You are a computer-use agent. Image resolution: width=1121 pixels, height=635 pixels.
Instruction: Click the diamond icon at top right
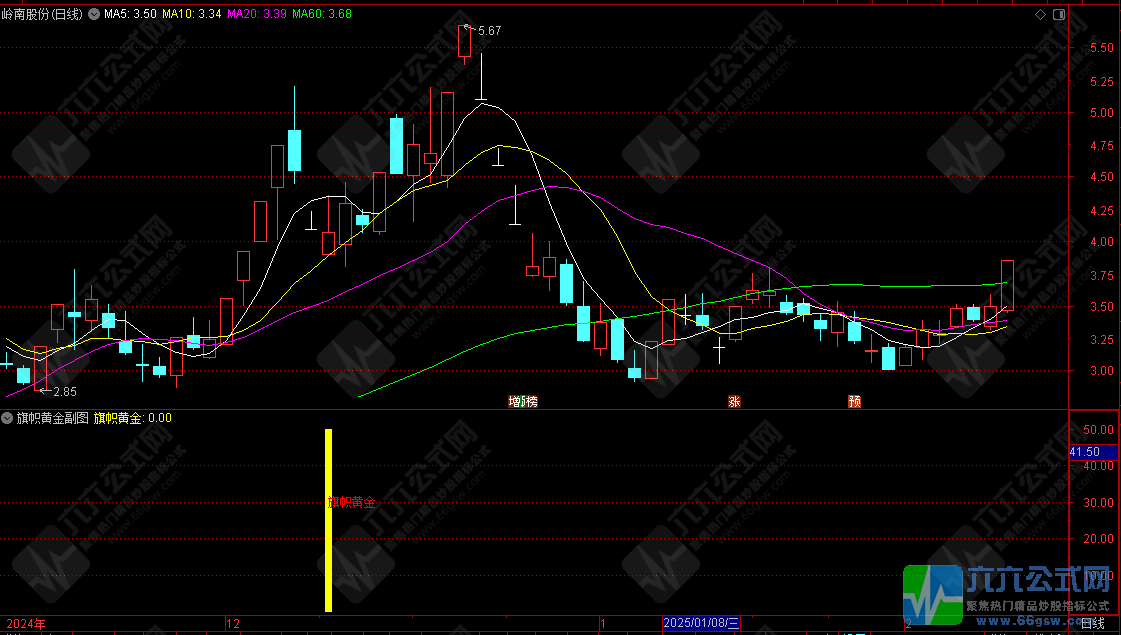(1041, 14)
